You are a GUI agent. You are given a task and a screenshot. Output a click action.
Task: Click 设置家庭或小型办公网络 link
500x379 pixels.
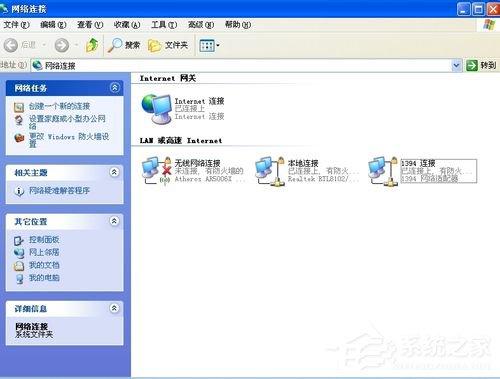(67, 122)
